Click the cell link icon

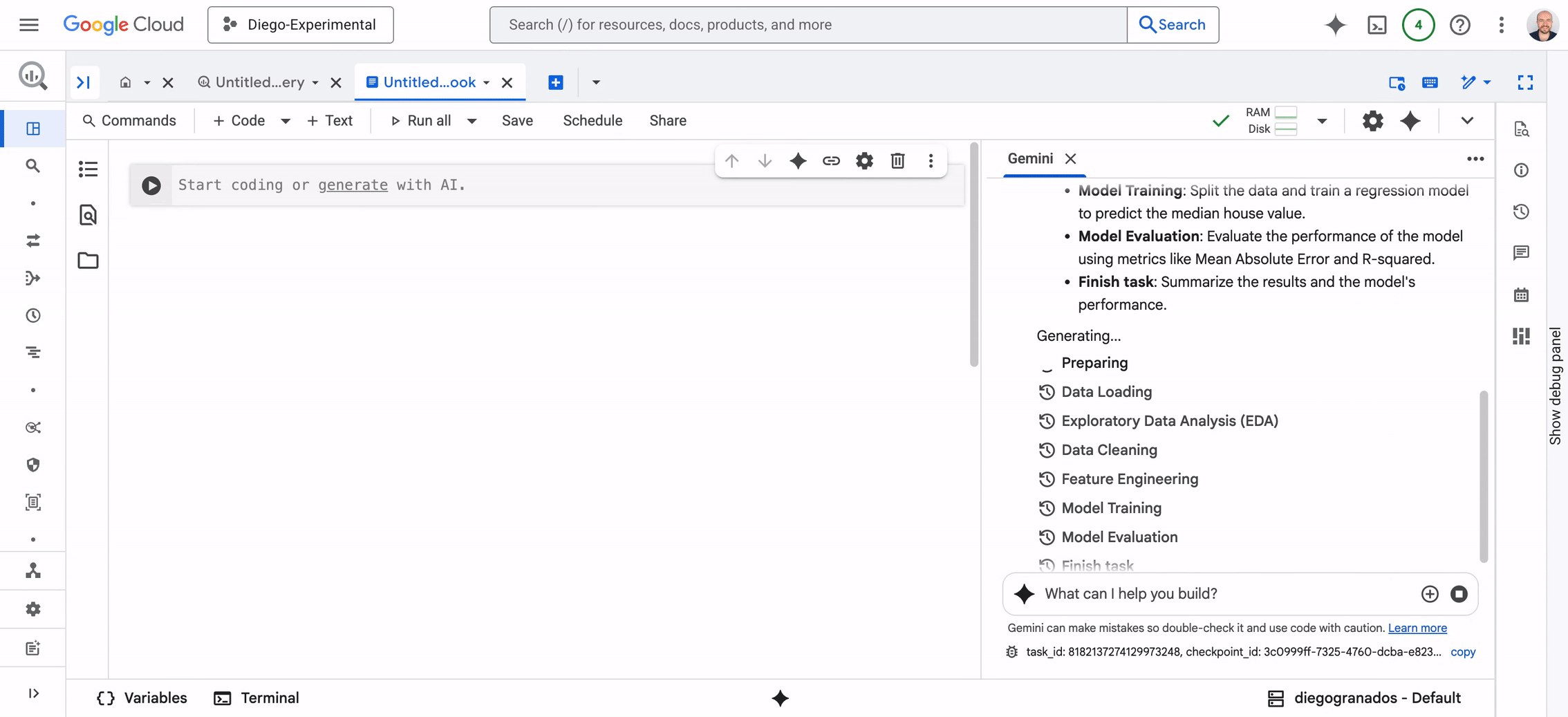coord(831,161)
